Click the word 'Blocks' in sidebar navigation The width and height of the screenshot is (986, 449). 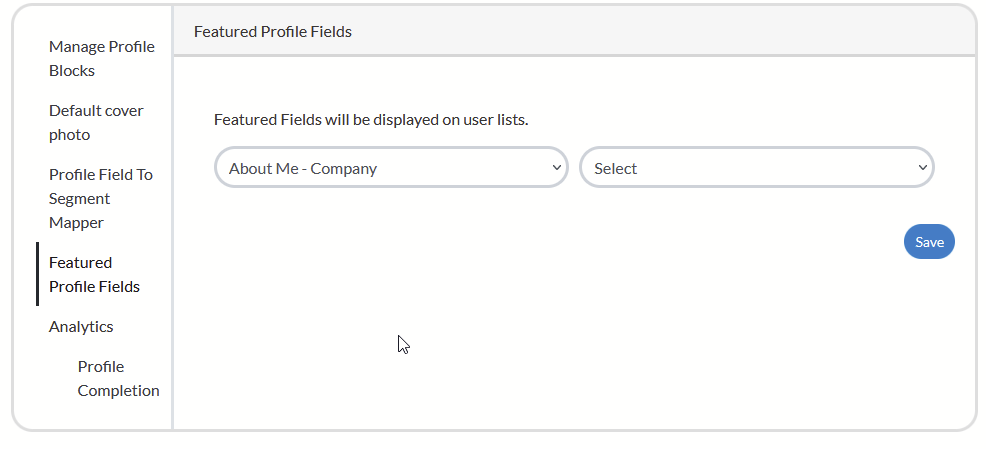point(72,70)
